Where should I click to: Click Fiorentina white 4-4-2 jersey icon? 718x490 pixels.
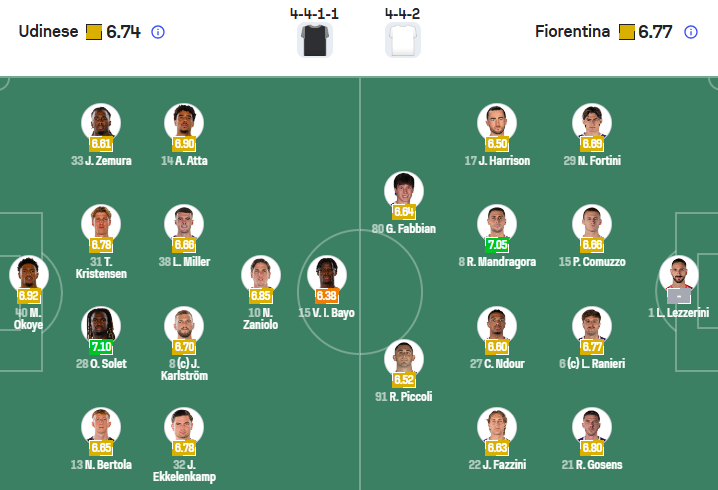[x=402, y=40]
